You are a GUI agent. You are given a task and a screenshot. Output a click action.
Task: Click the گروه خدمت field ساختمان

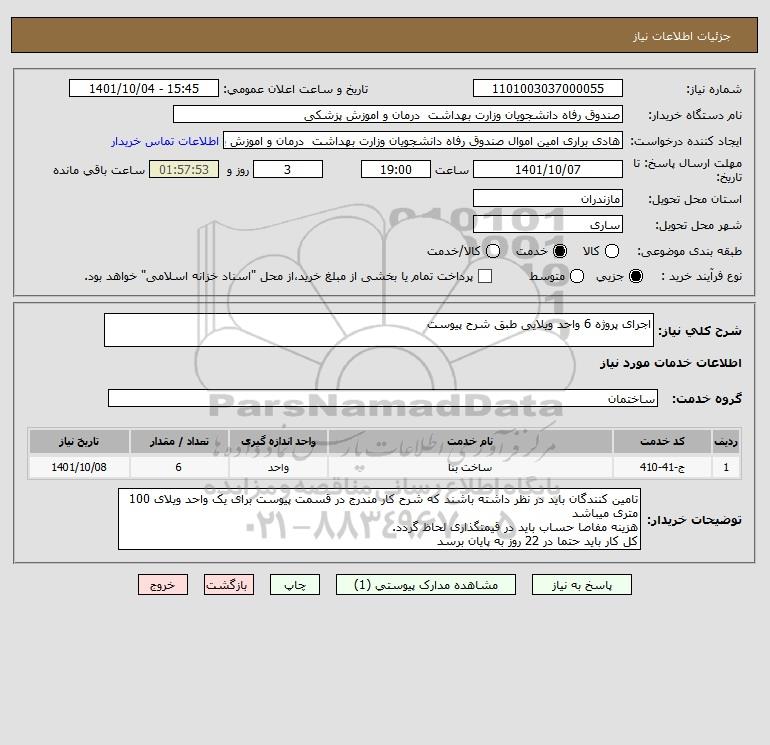(x=383, y=398)
